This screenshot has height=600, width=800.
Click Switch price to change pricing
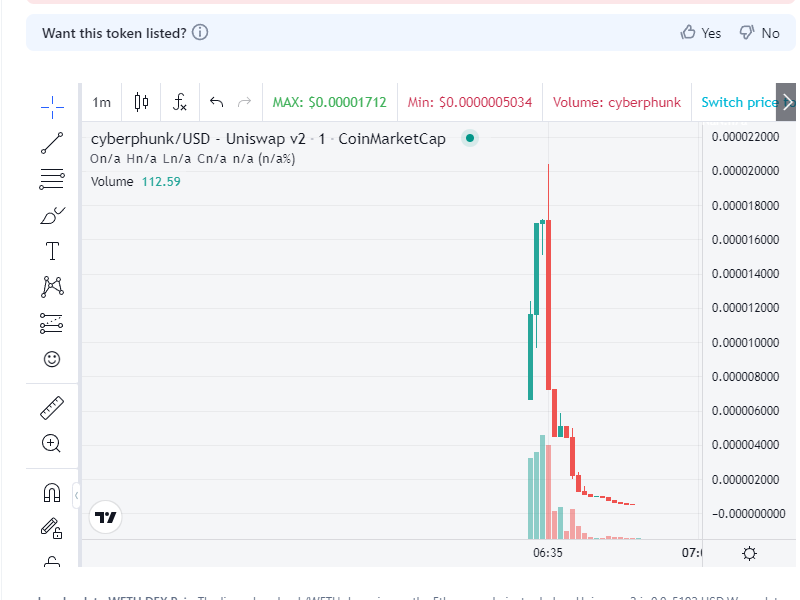coord(741,101)
